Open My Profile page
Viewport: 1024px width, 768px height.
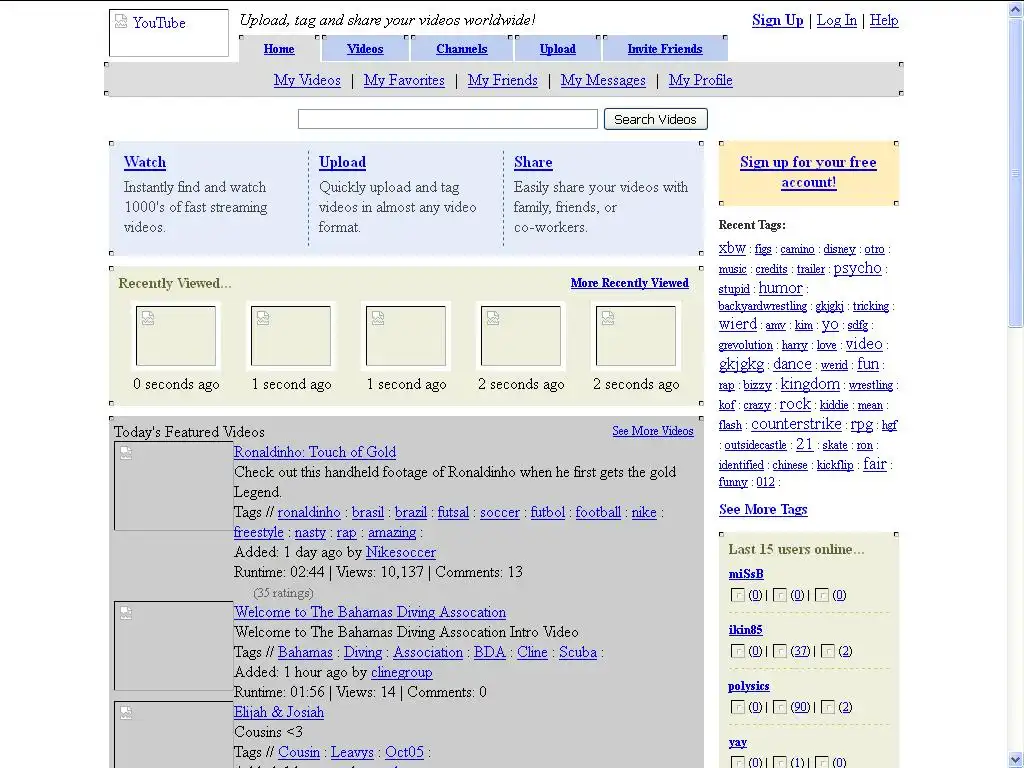coord(701,80)
